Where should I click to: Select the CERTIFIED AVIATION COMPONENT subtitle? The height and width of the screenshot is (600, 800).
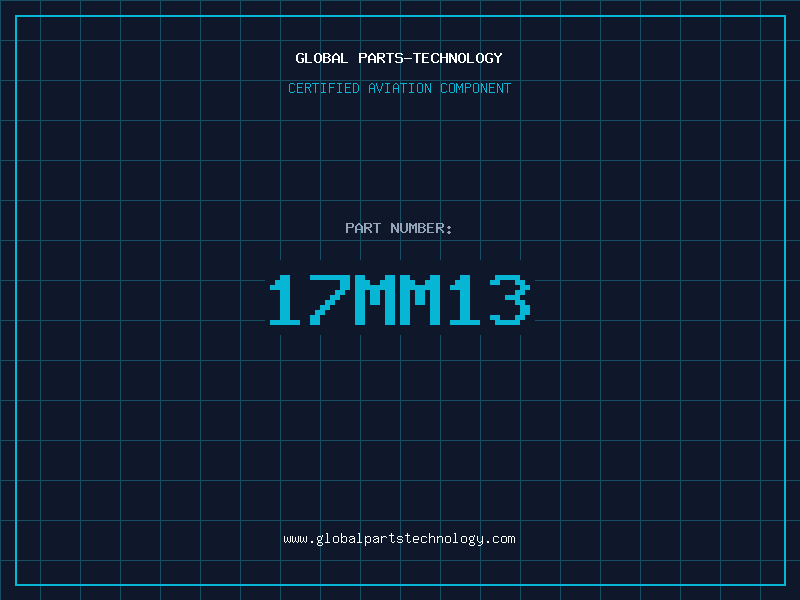(399, 88)
